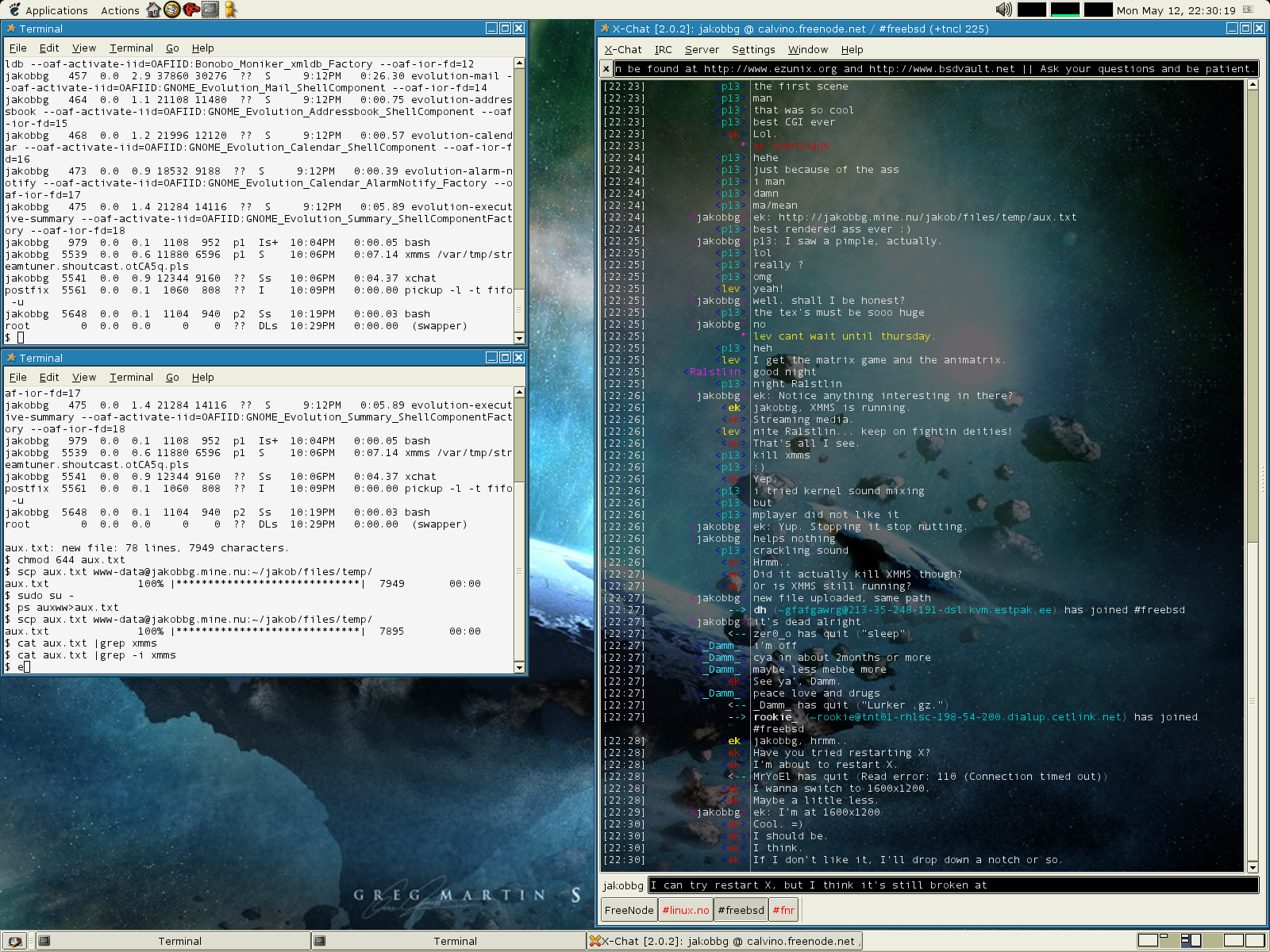Screen dimensions: 1270x952
Task: Click the lower Terminal window menu star icon
Action: pos(11,358)
